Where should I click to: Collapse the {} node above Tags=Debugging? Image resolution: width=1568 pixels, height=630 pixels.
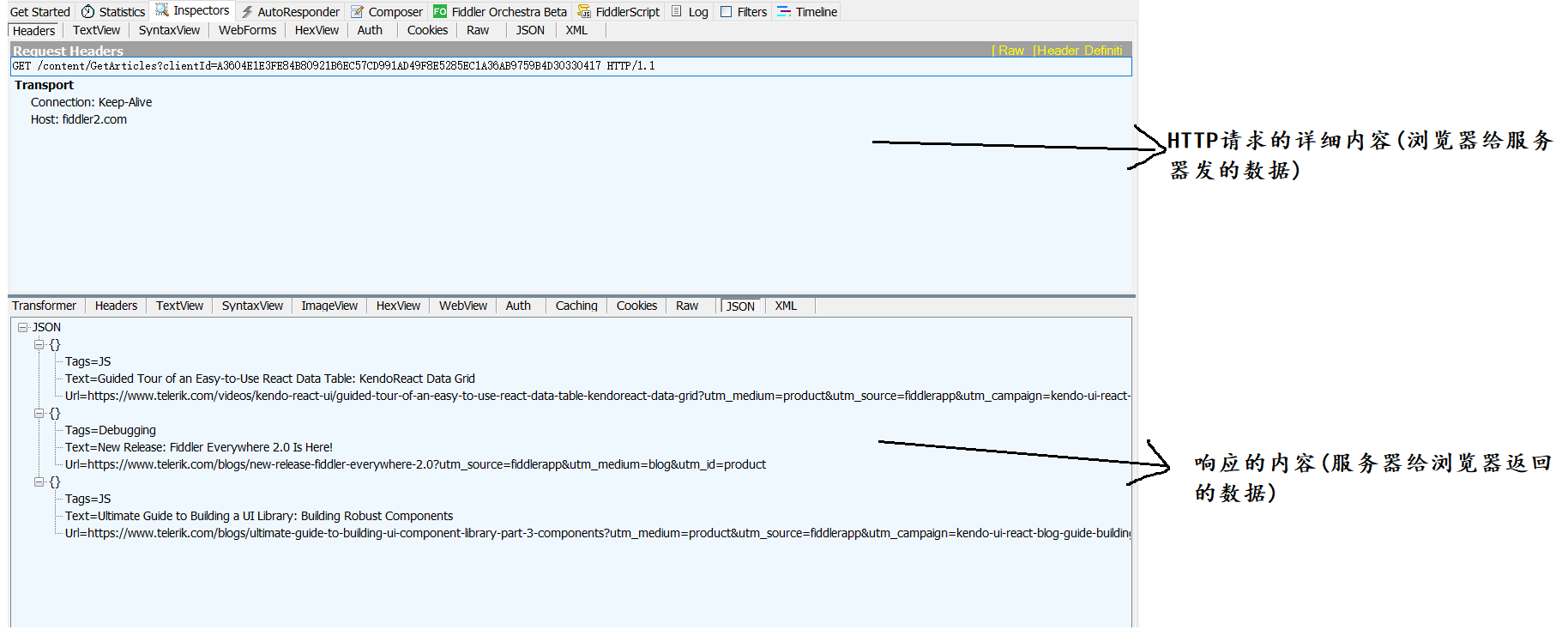(x=39, y=413)
